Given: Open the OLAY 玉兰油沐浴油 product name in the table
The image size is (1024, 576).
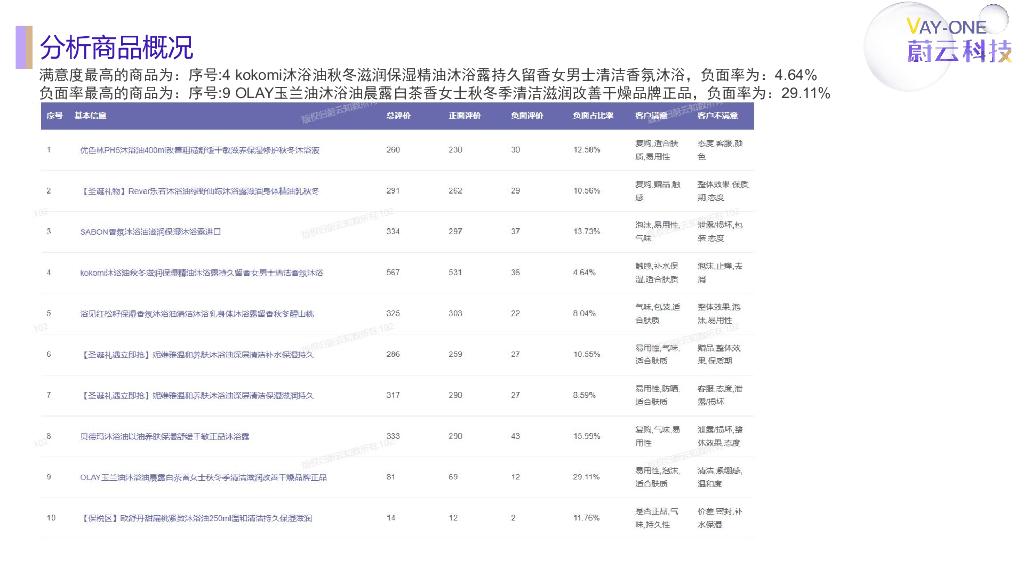Looking at the screenshot, I should (203, 477).
